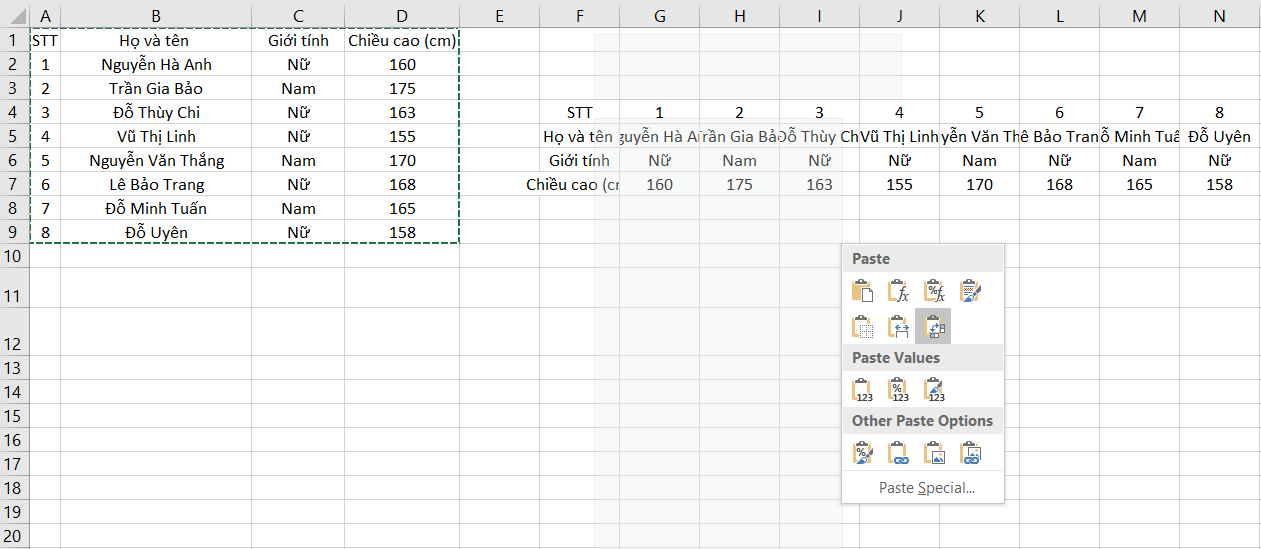Select column N header
The image size is (1261, 549).
1219,15
